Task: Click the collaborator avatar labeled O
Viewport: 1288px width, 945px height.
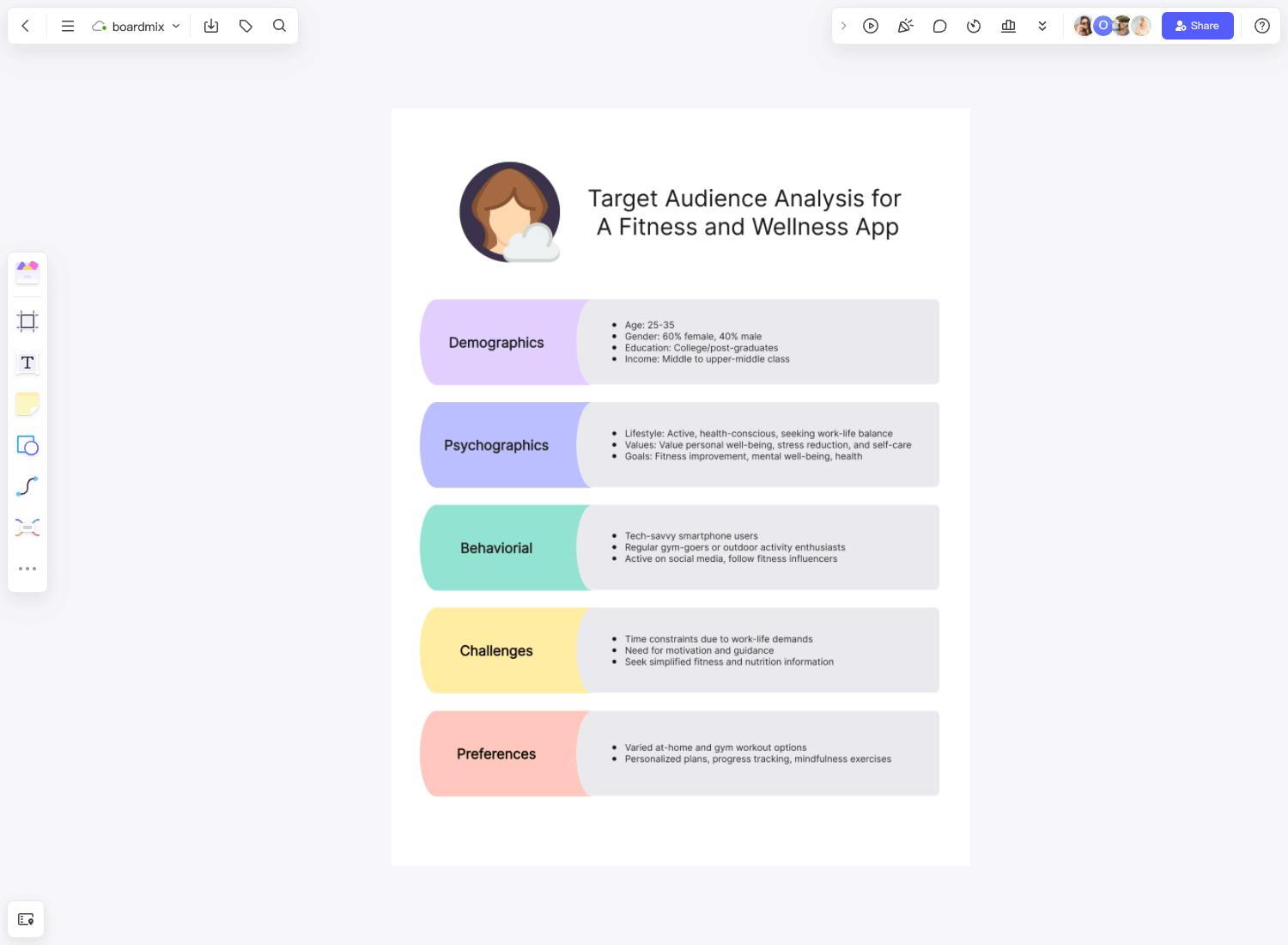Action: tap(1103, 26)
